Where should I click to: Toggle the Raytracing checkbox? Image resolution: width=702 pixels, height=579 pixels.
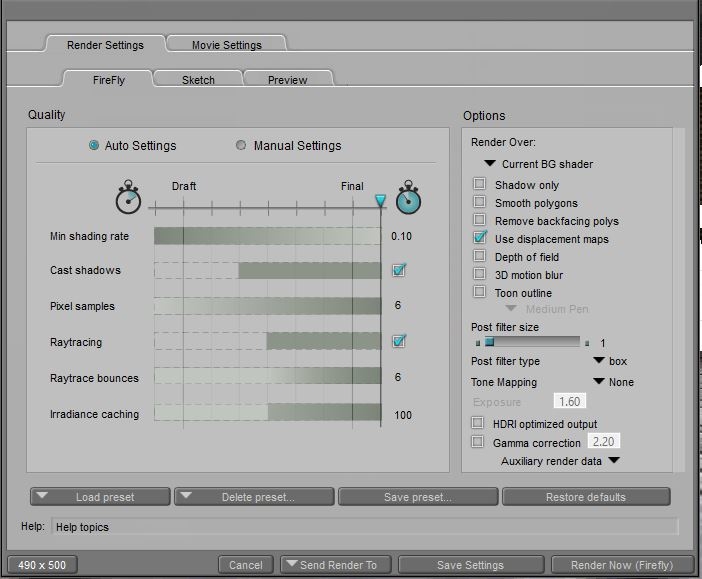coord(399,342)
